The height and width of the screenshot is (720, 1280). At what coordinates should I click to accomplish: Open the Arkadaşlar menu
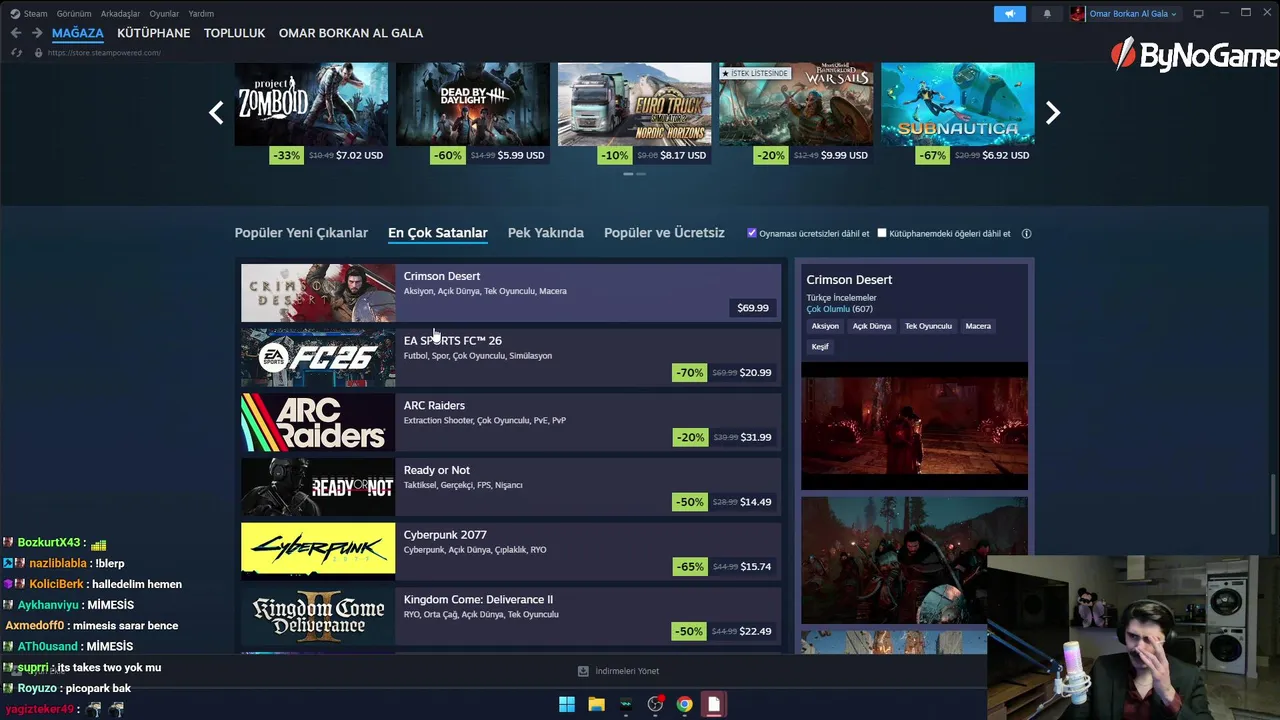tap(121, 14)
